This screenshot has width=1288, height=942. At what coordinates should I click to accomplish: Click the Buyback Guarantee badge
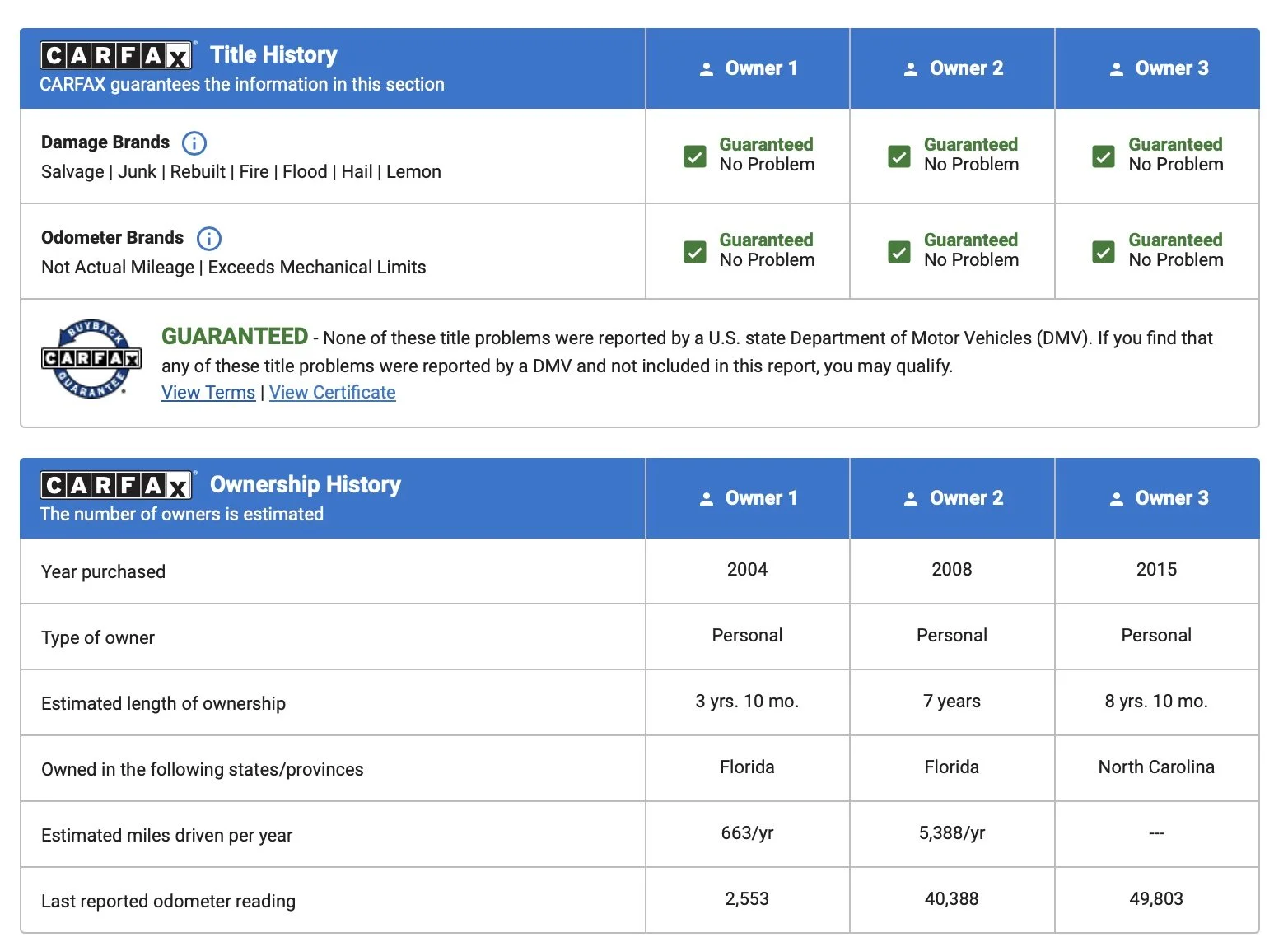91,358
